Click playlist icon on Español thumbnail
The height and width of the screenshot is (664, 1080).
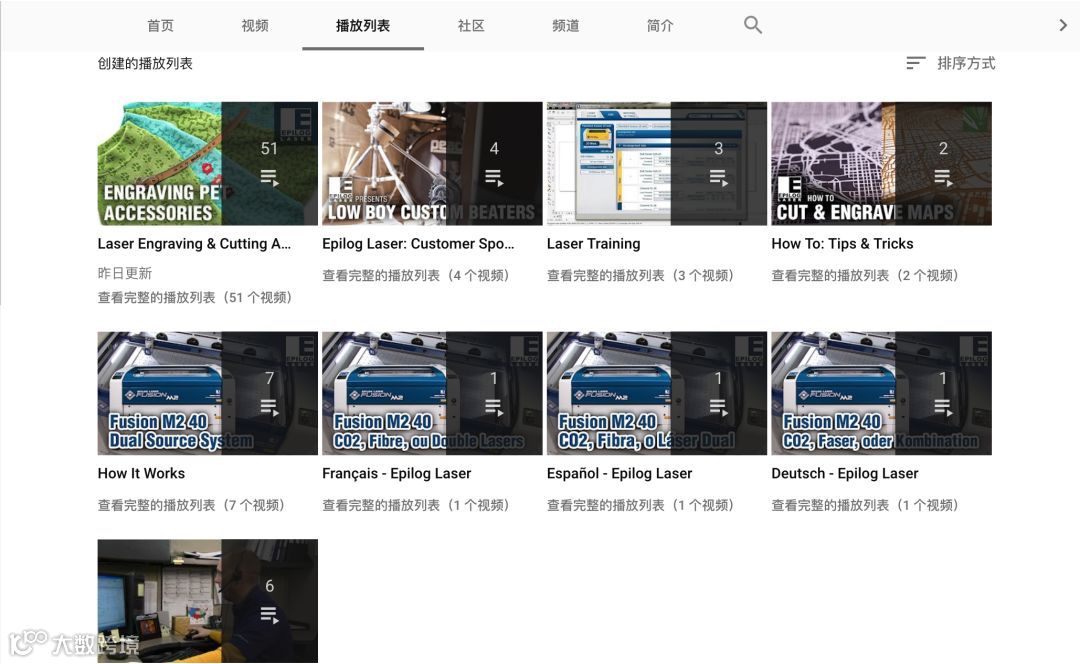(x=718, y=408)
